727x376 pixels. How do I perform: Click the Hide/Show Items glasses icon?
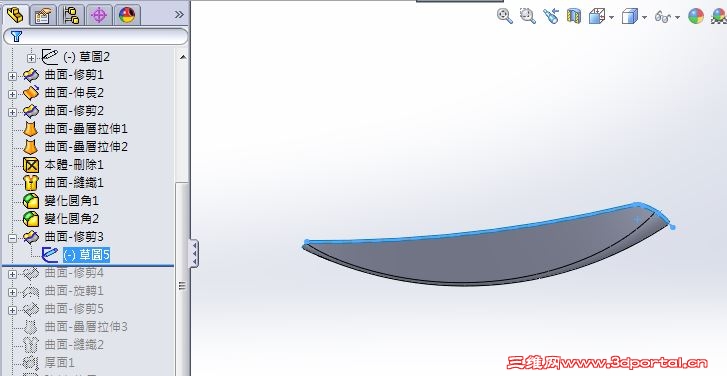(x=663, y=17)
